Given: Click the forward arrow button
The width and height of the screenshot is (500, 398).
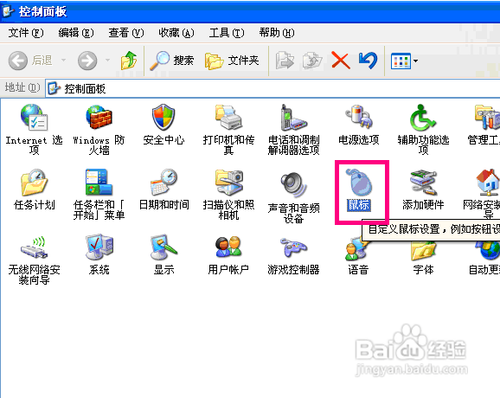Looking at the screenshot, I should click(87, 61).
